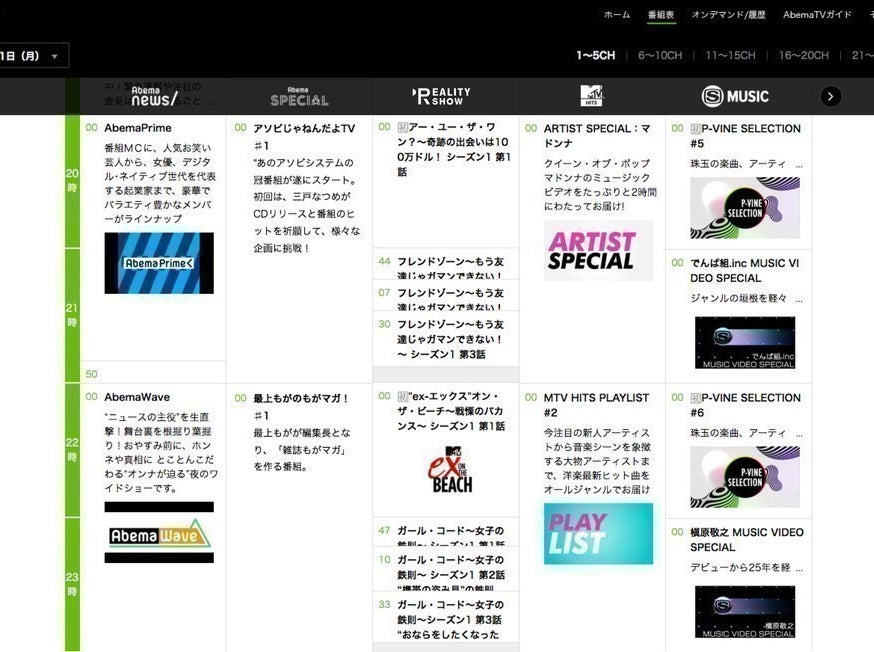The image size is (874, 652).
Task: Read the 珠玉の楽曲 description under #5
Action: point(746,164)
